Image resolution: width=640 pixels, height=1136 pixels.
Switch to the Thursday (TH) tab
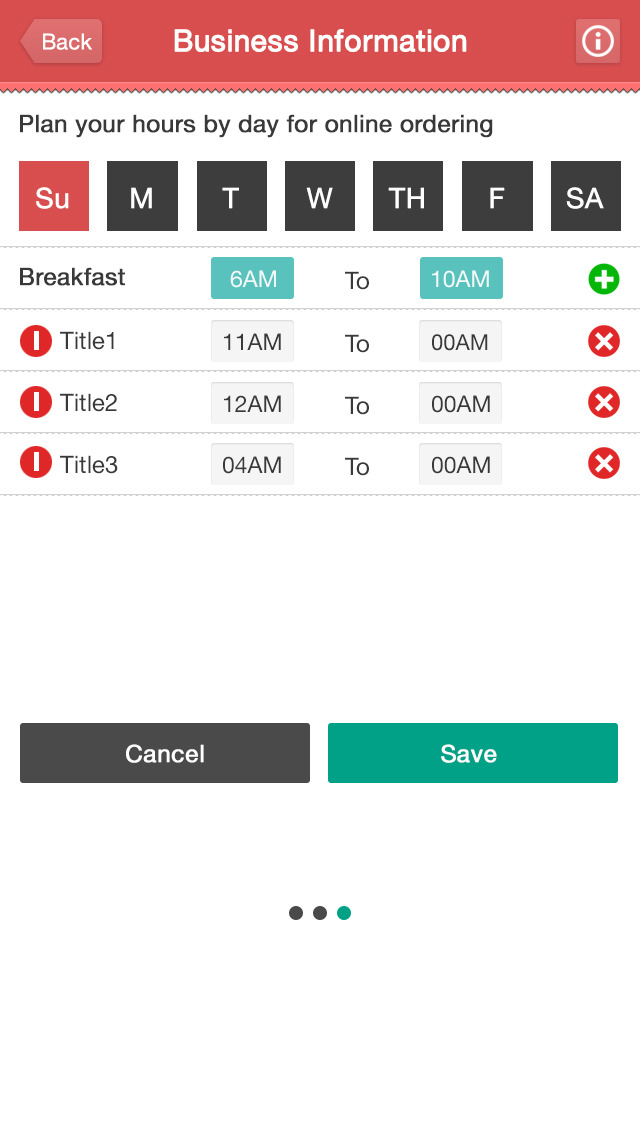pos(408,197)
